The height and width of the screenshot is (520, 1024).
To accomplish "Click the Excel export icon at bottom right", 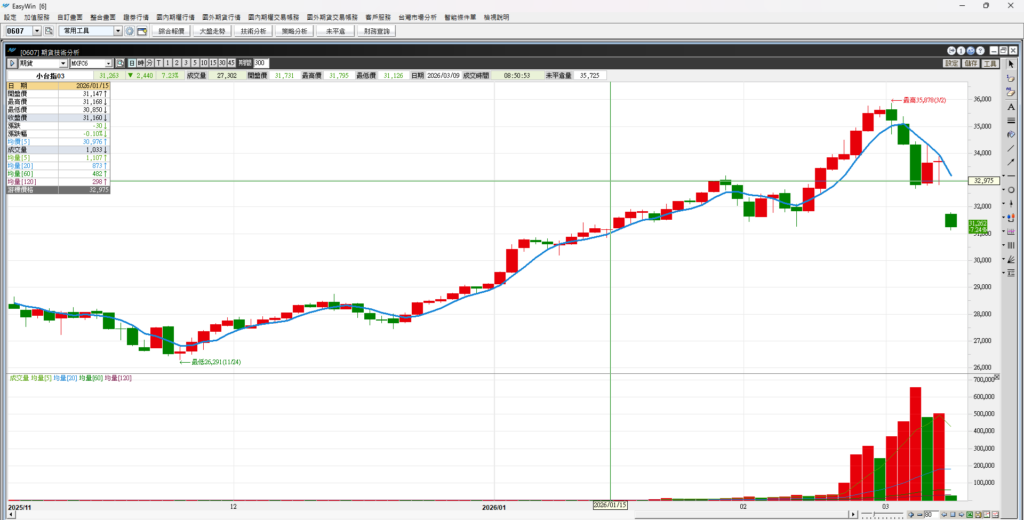I will (x=968, y=514).
